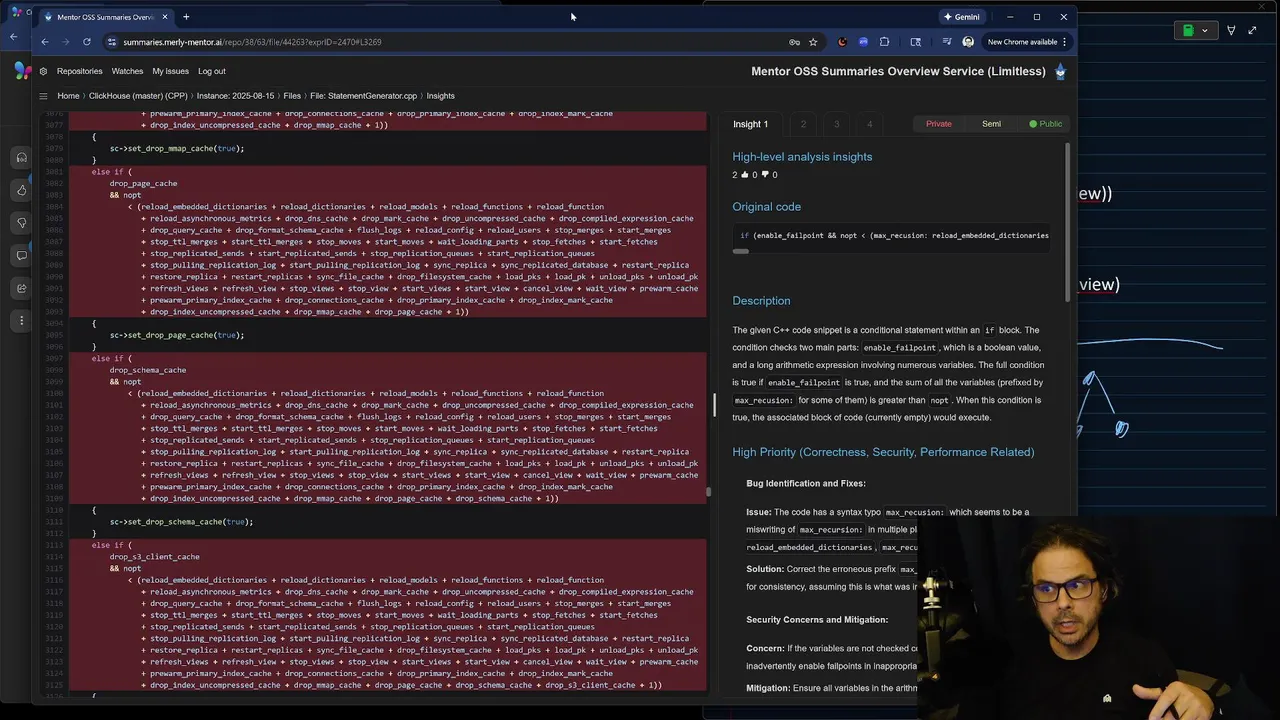Set visibility to Public
The height and width of the screenshot is (720, 1280).
click(1045, 124)
